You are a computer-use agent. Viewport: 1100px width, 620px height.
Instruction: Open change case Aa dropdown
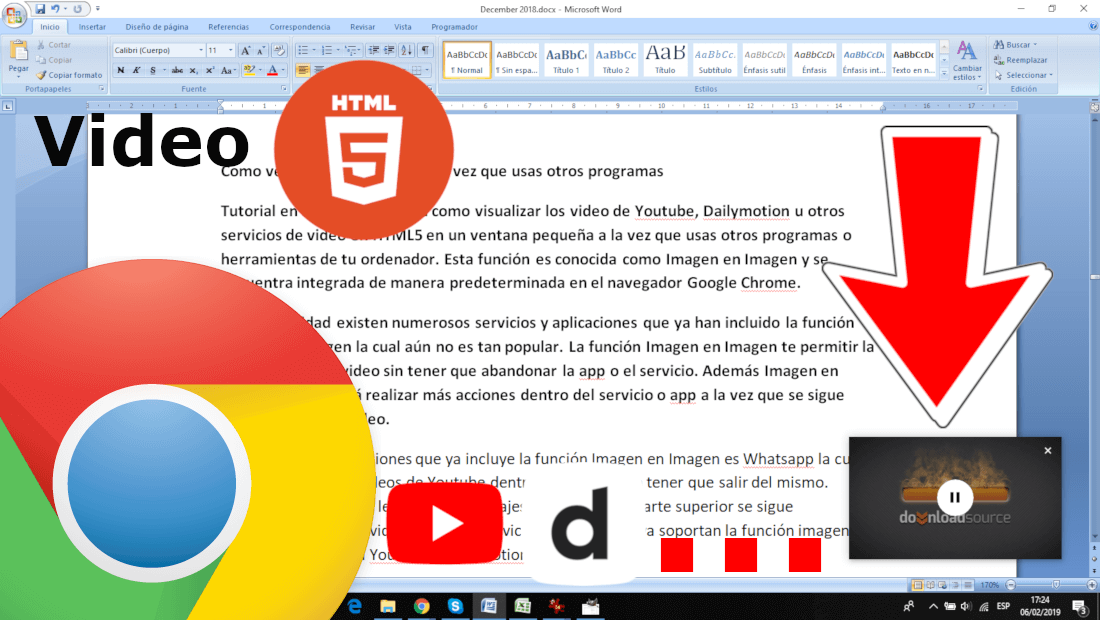(x=227, y=70)
